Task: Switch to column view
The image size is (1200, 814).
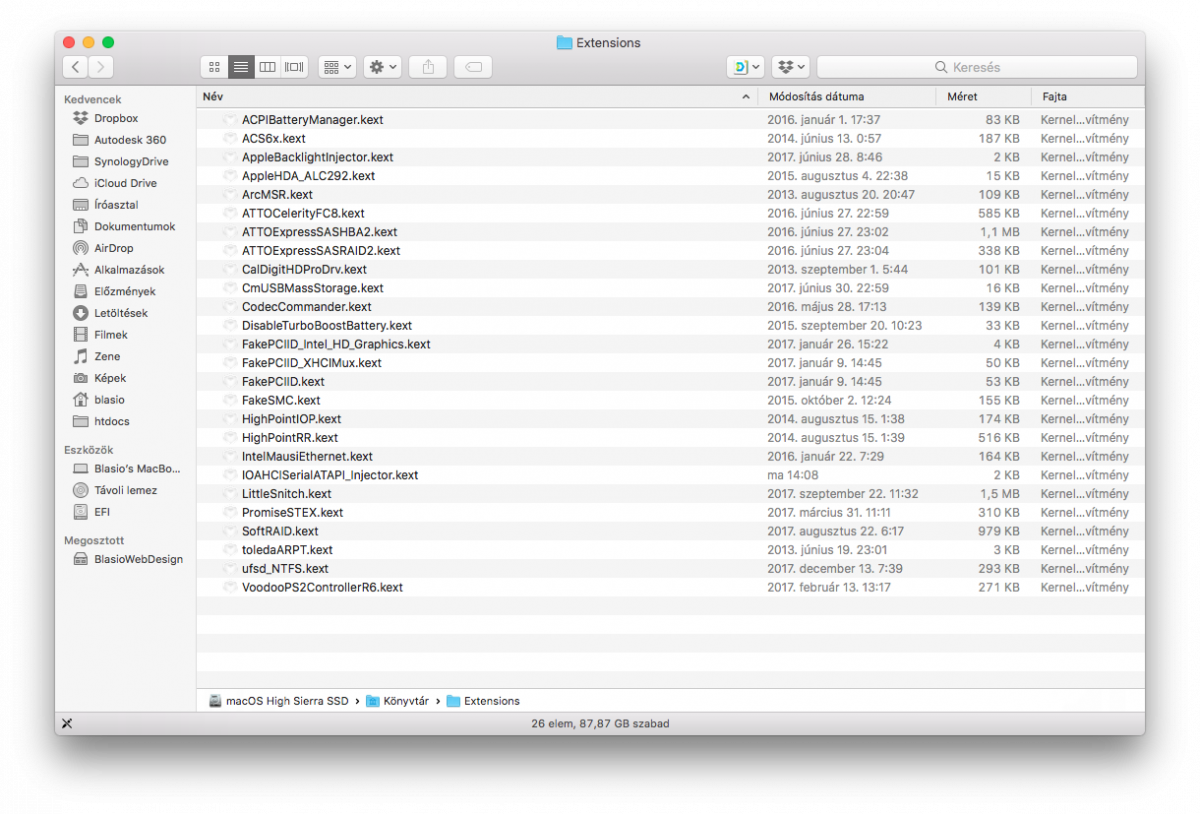Action: coord(267,67)
